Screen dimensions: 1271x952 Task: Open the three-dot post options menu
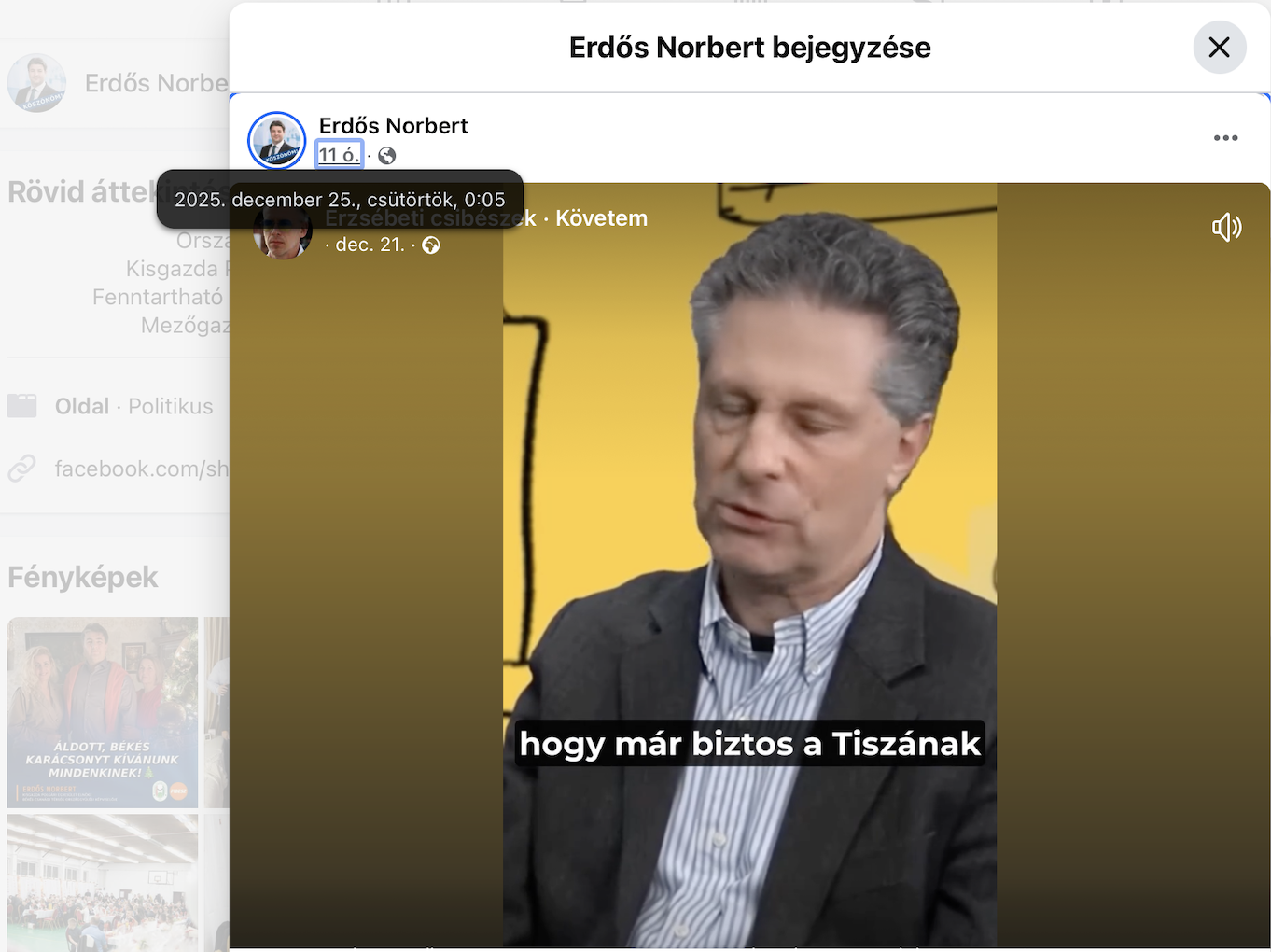click(x=1225, y=138)
